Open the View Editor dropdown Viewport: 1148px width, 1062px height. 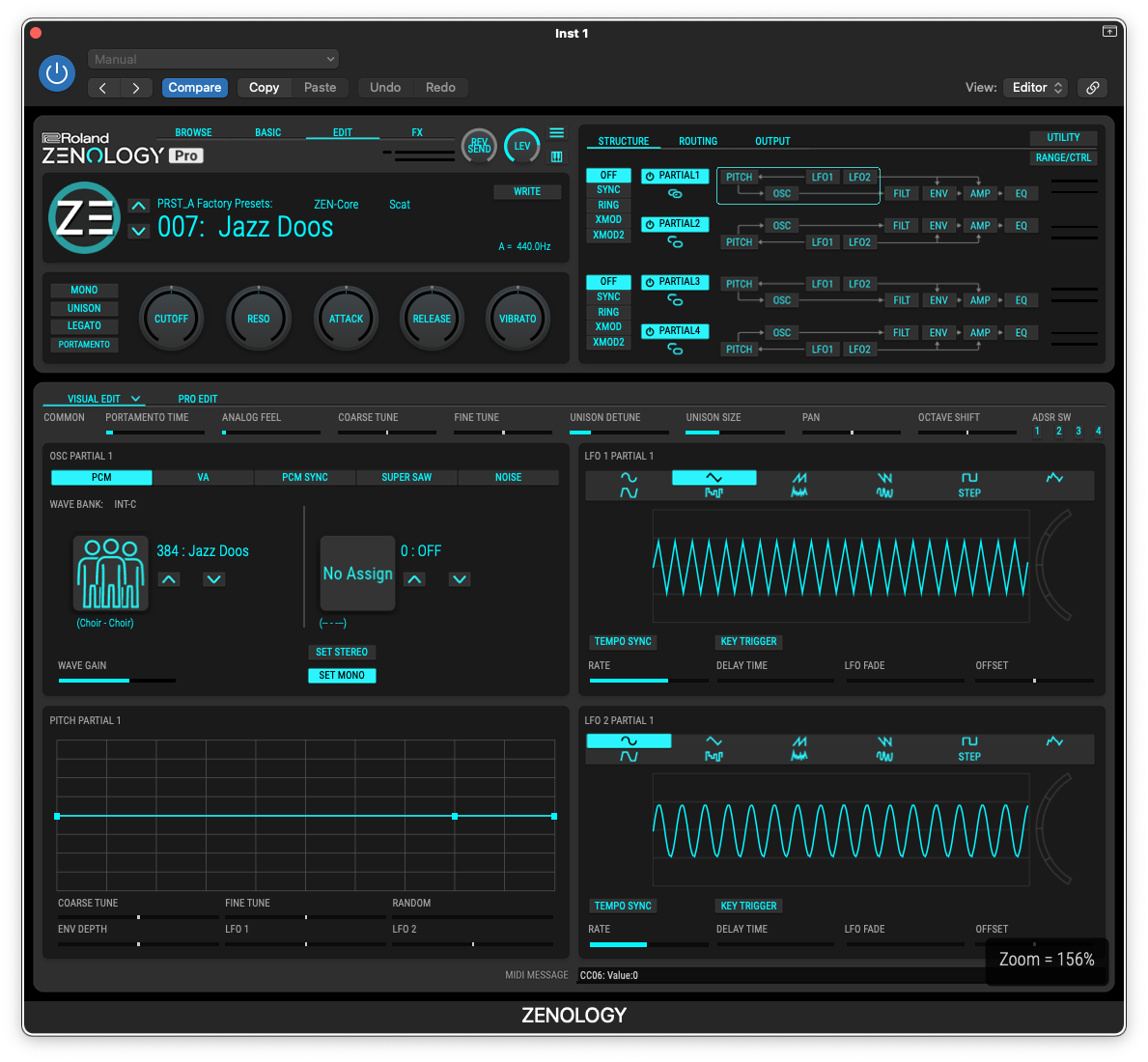1036,88
